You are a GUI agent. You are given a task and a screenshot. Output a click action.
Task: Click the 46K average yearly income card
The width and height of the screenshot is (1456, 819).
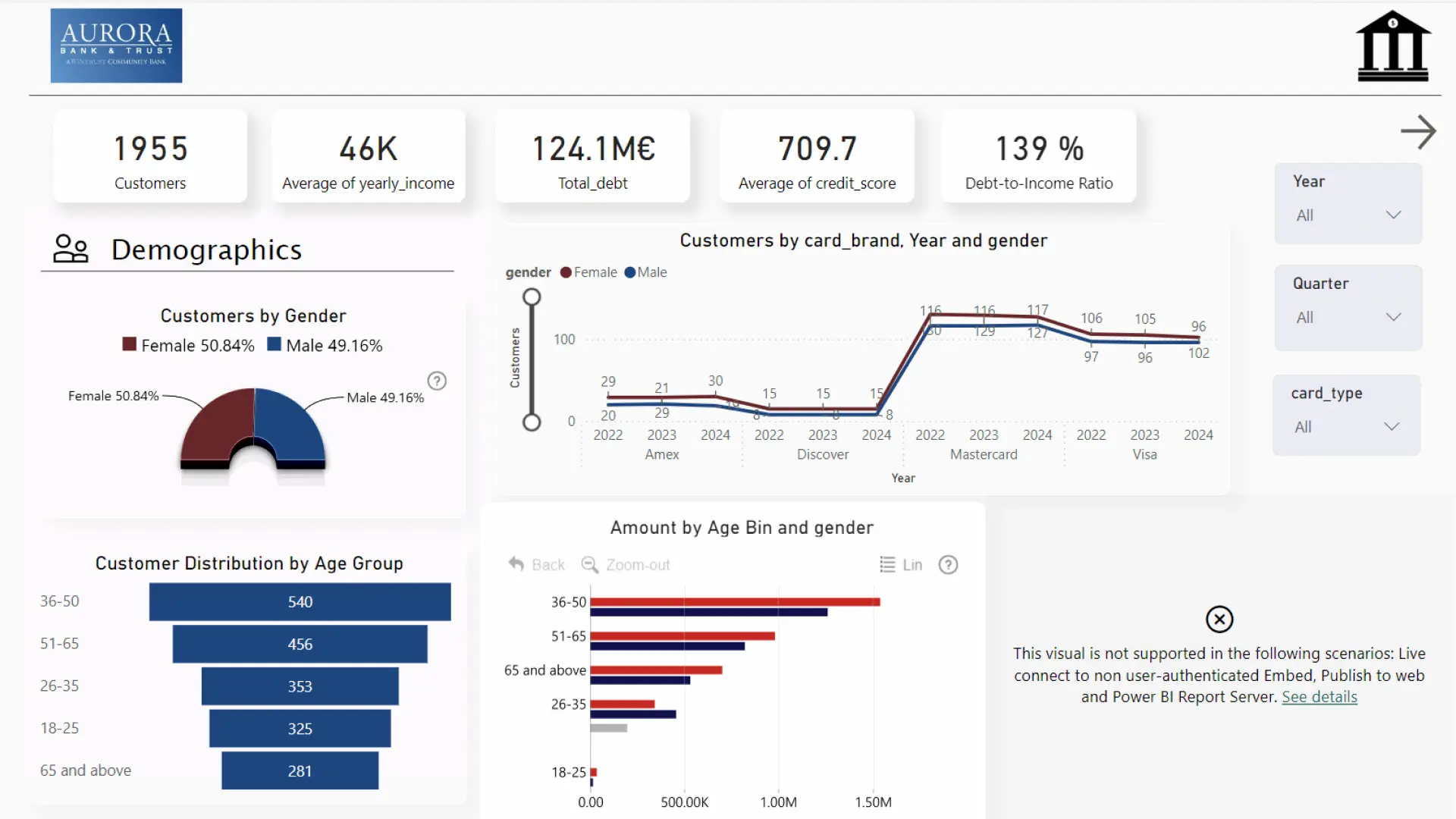pos(369,157)
